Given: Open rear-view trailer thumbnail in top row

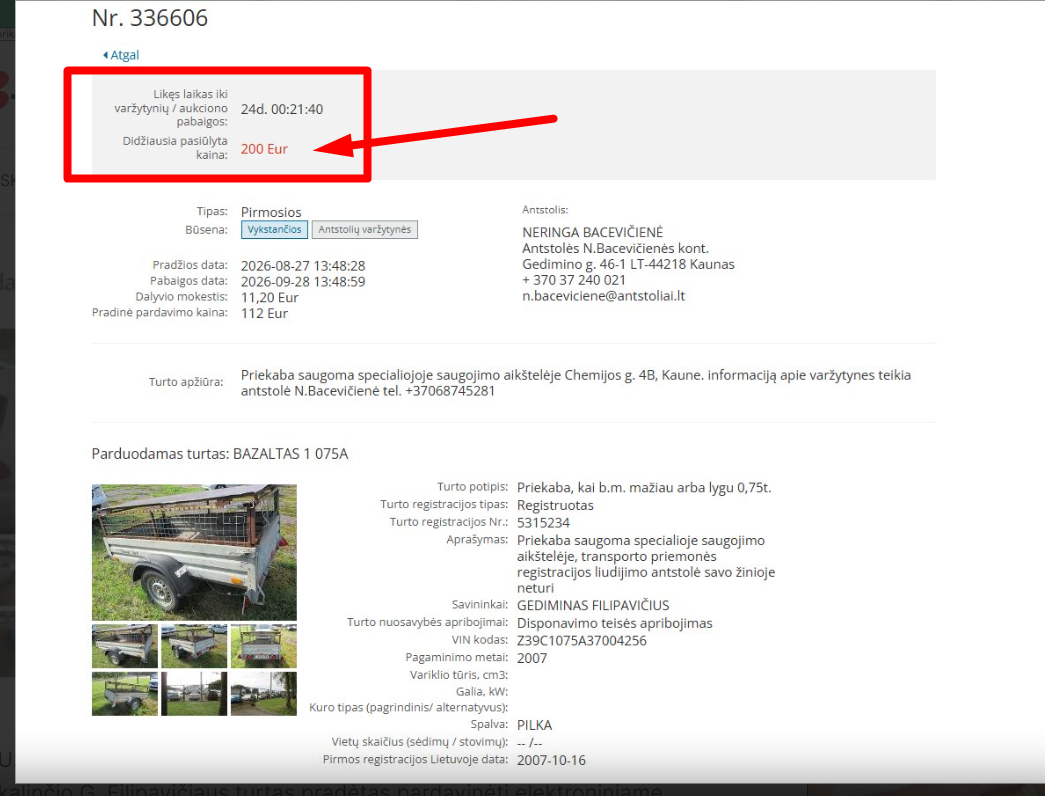Looking at the screenshot, I should point(263,646).
